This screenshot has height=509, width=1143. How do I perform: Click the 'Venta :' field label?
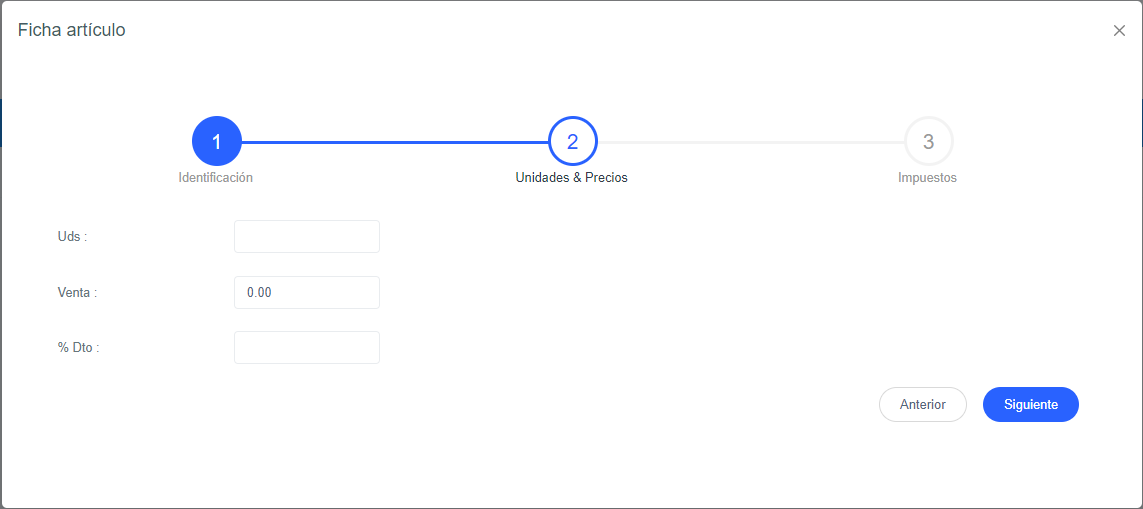click(x=77, y=293)
